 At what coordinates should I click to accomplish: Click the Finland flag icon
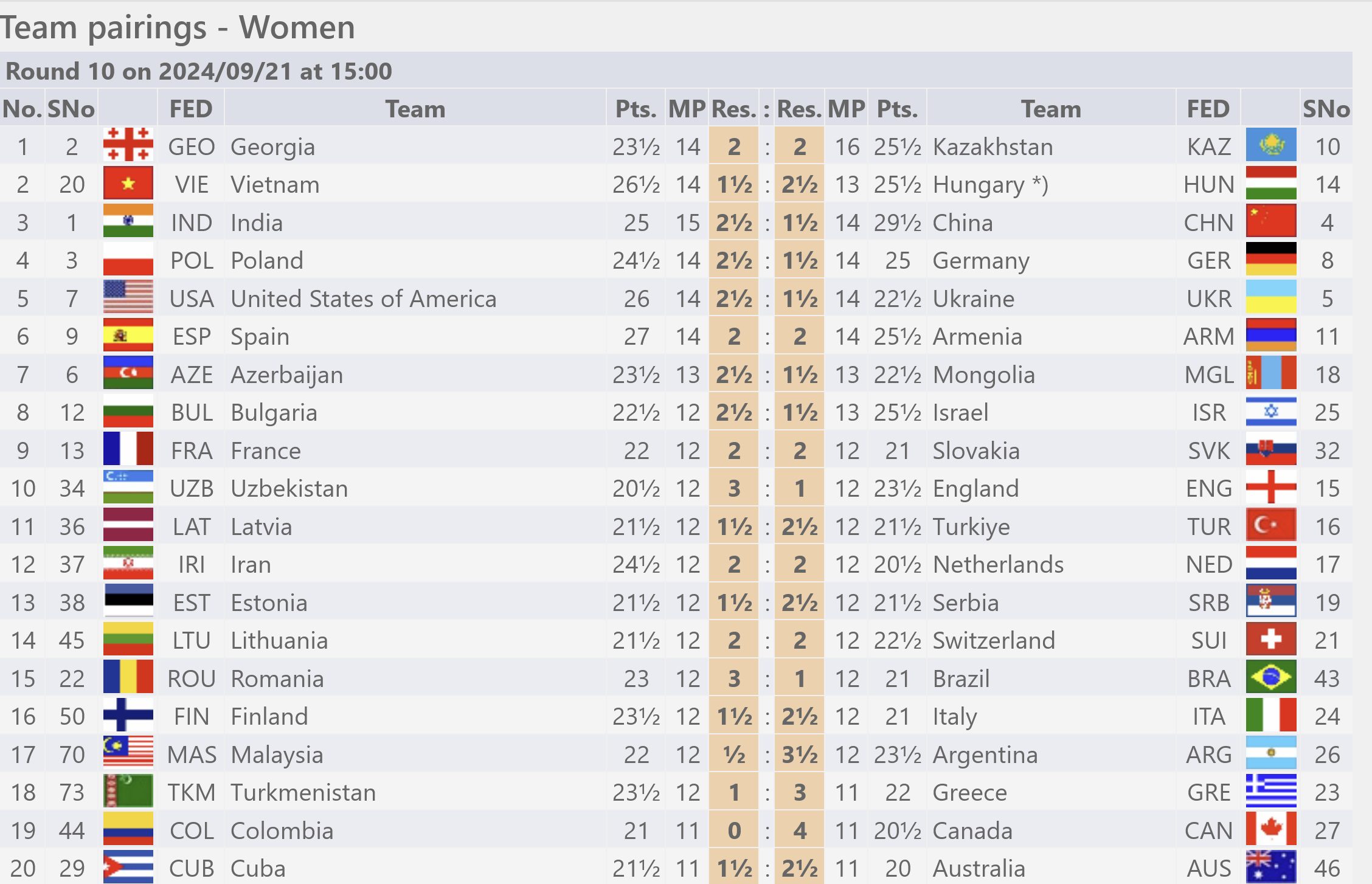point(128,715)
